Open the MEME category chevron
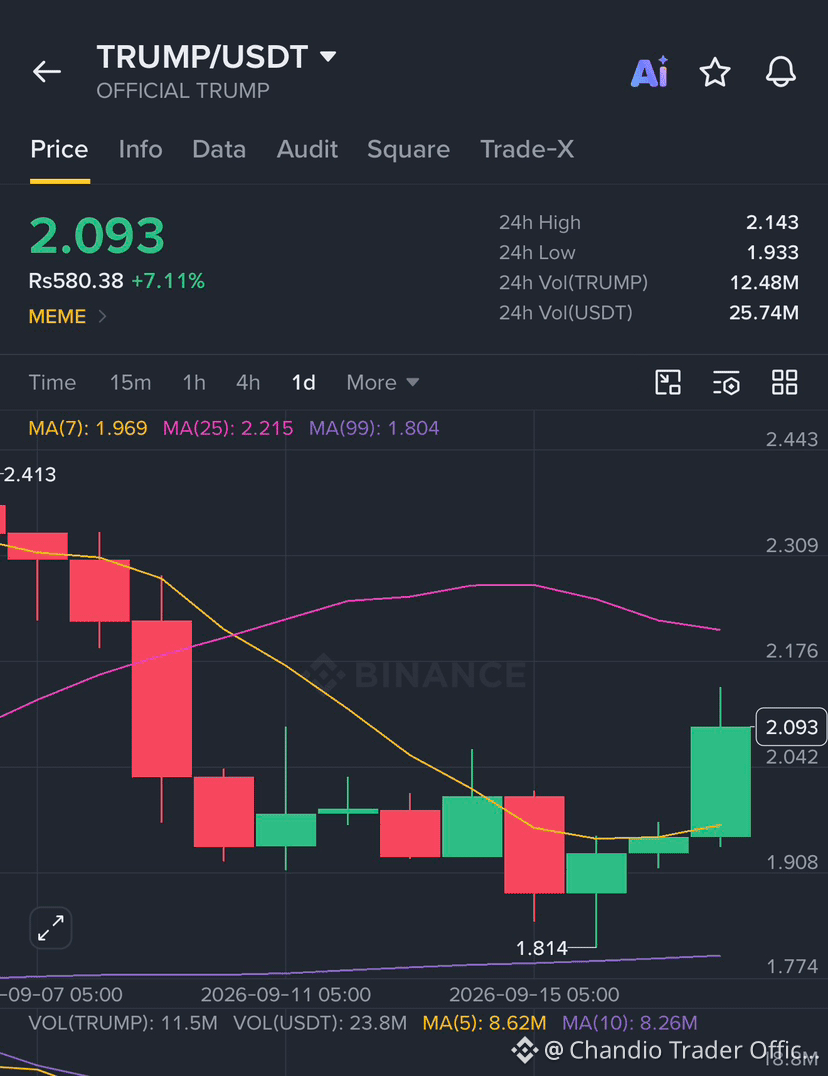The image size is (828, 1076). pos(102,316)
